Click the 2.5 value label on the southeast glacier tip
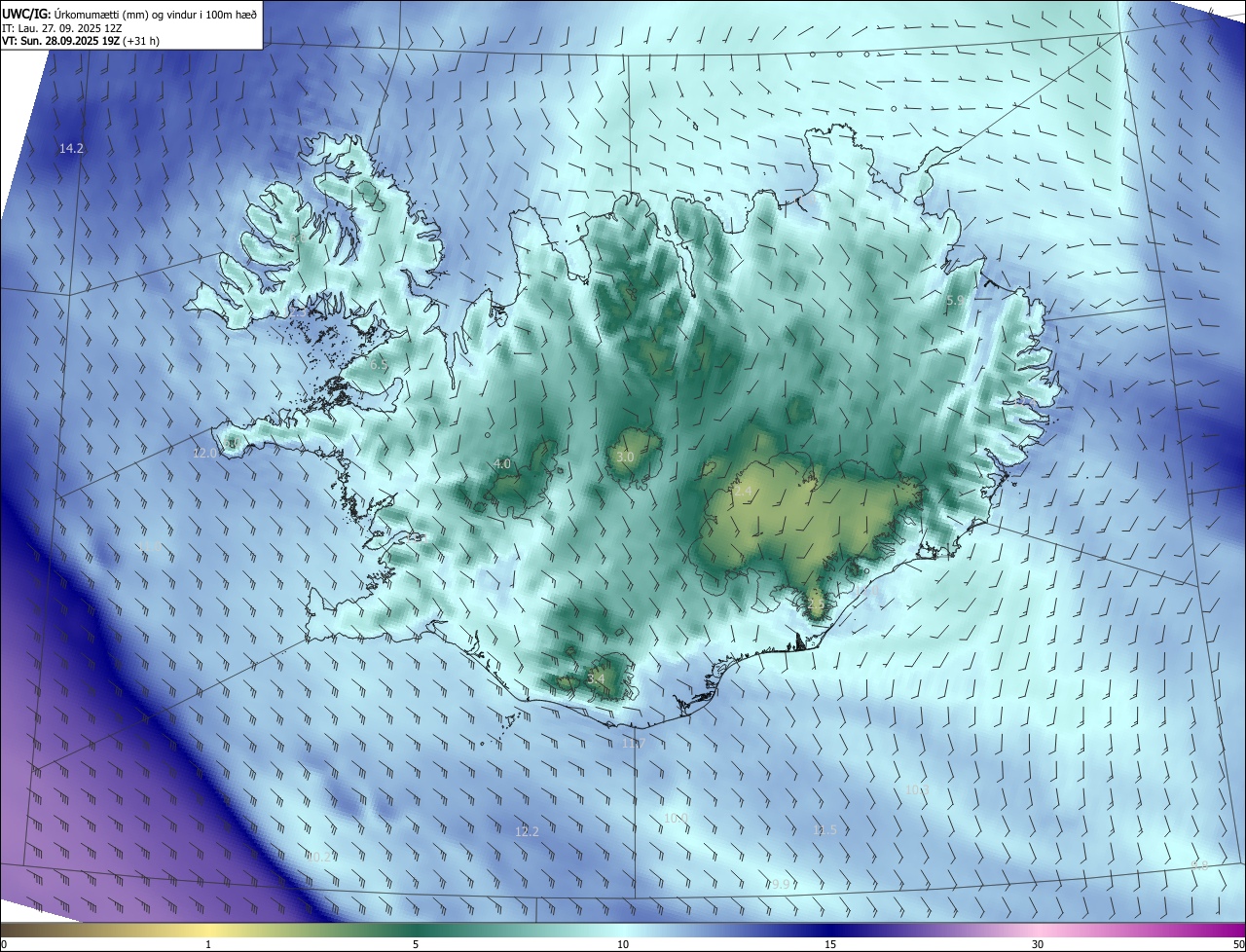Image resolution: width=1246 pixels, height=952 pixels. 816,604
